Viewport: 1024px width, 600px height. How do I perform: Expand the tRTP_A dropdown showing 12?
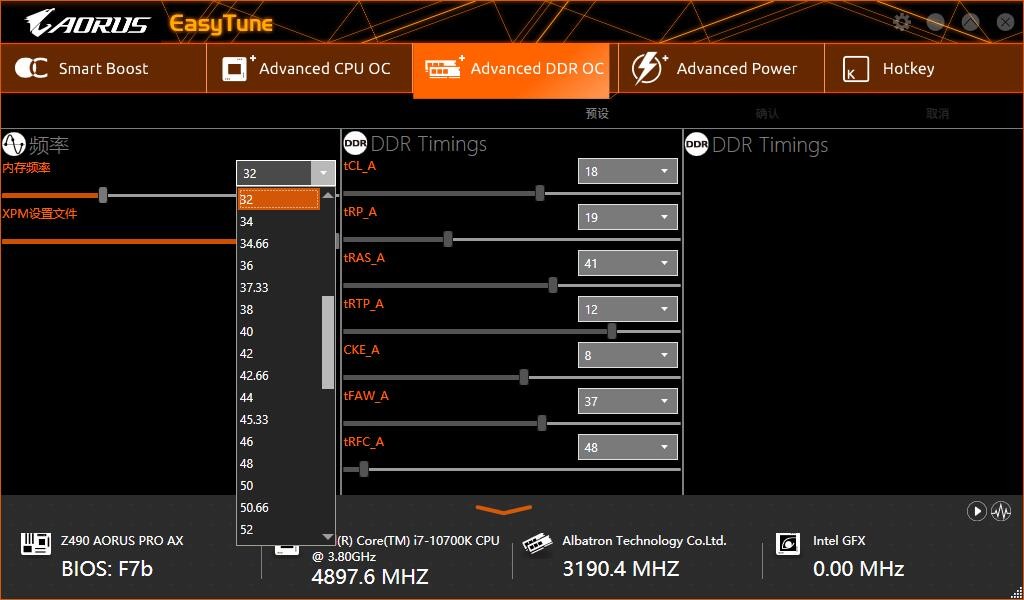point(627,309)
